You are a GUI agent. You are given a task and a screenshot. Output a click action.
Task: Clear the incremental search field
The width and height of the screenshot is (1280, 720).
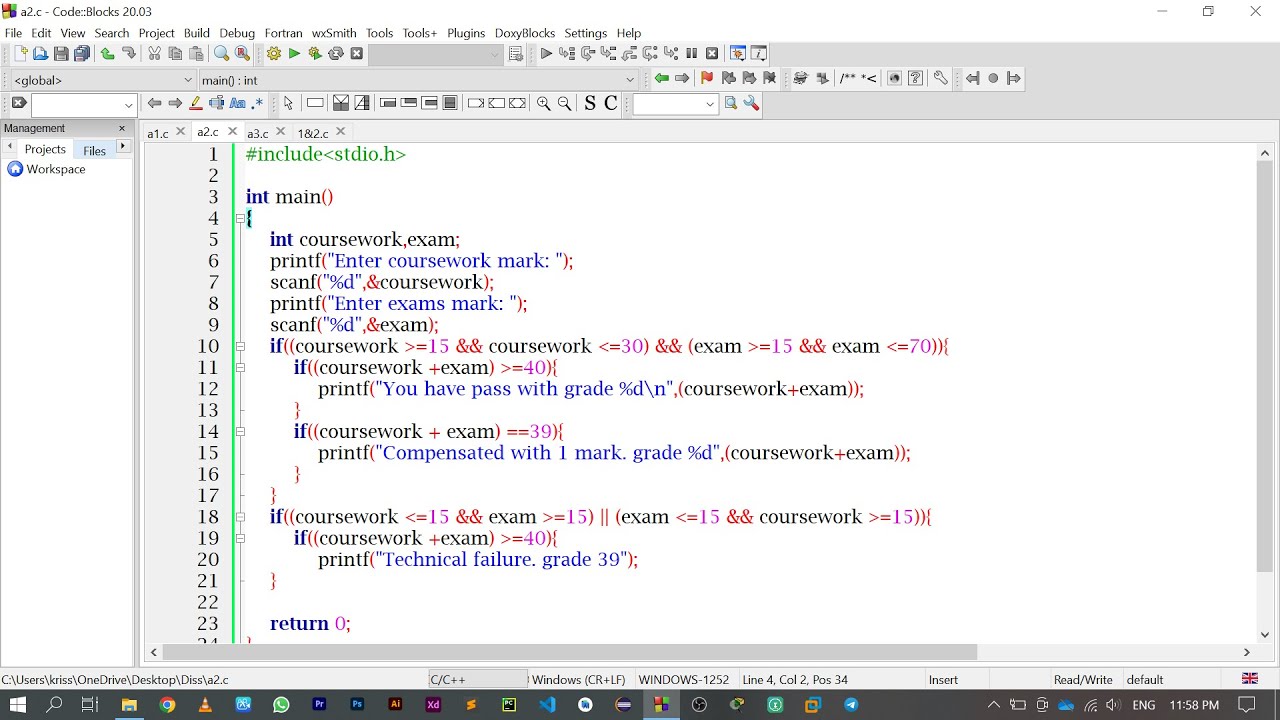click(18, 103)
